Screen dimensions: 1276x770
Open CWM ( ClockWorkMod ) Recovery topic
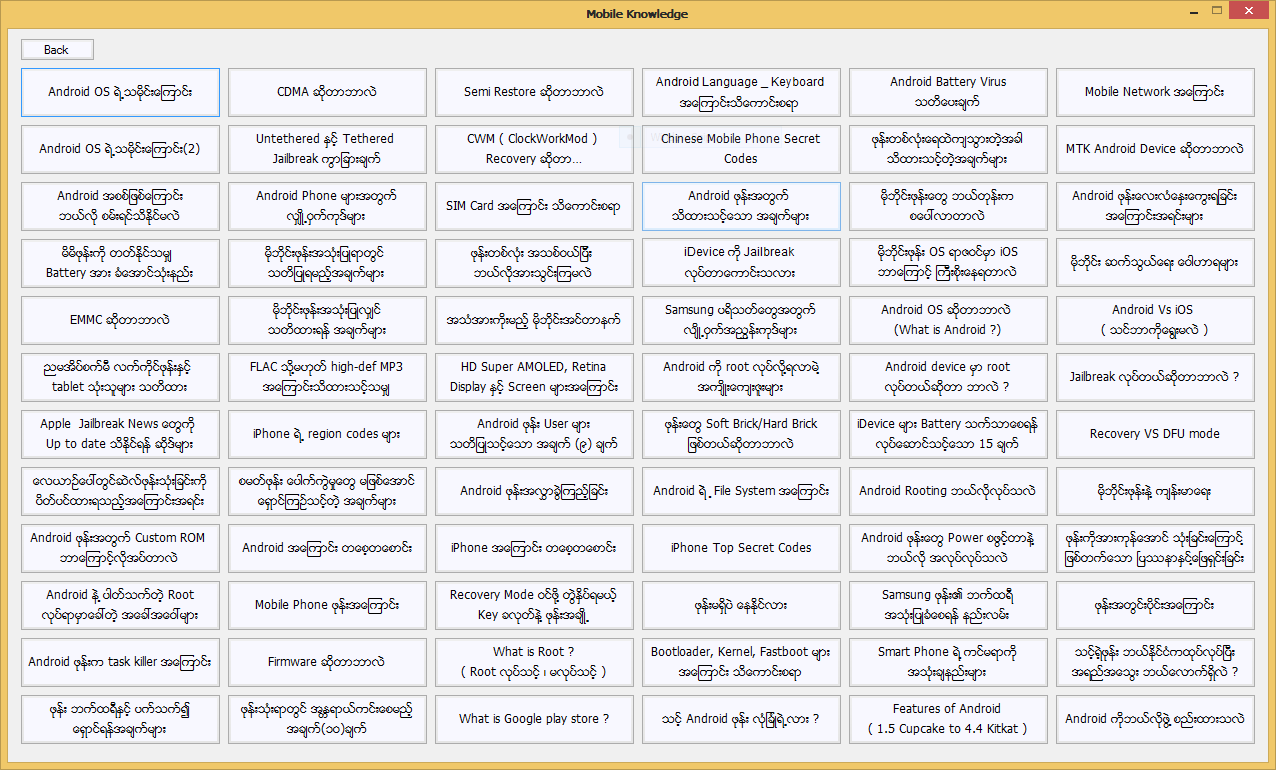[x=534, y=149]
